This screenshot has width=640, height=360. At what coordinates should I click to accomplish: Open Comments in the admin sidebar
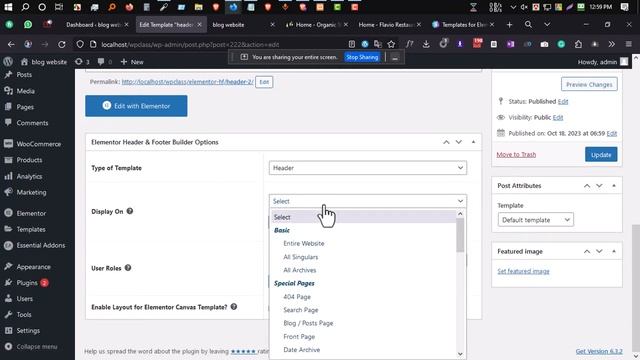pos(32,123)
